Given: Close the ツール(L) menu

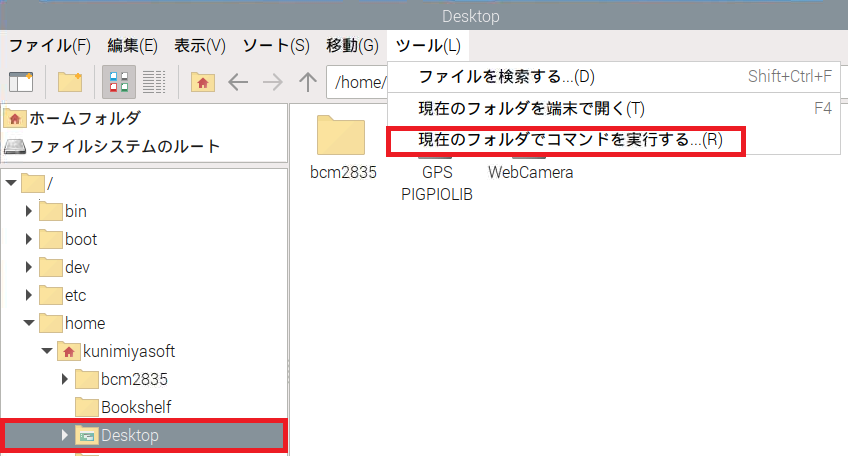Looking at the screenshot, I should 428,46.
